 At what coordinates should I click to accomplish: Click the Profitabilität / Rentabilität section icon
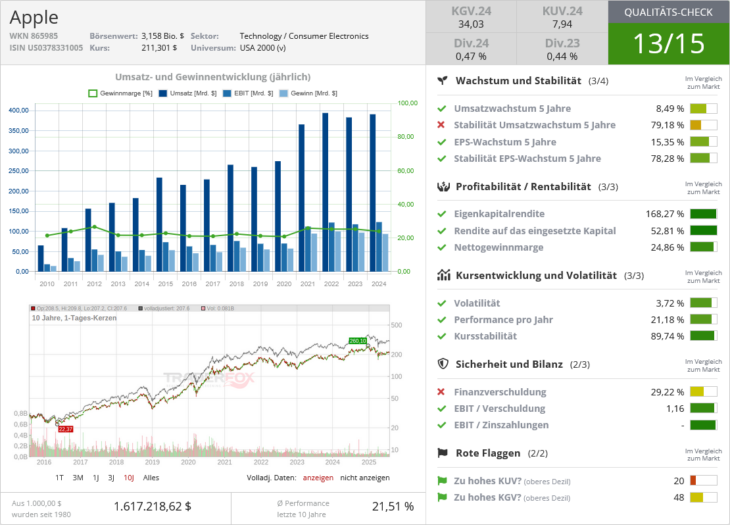click(x=443, y=187)
